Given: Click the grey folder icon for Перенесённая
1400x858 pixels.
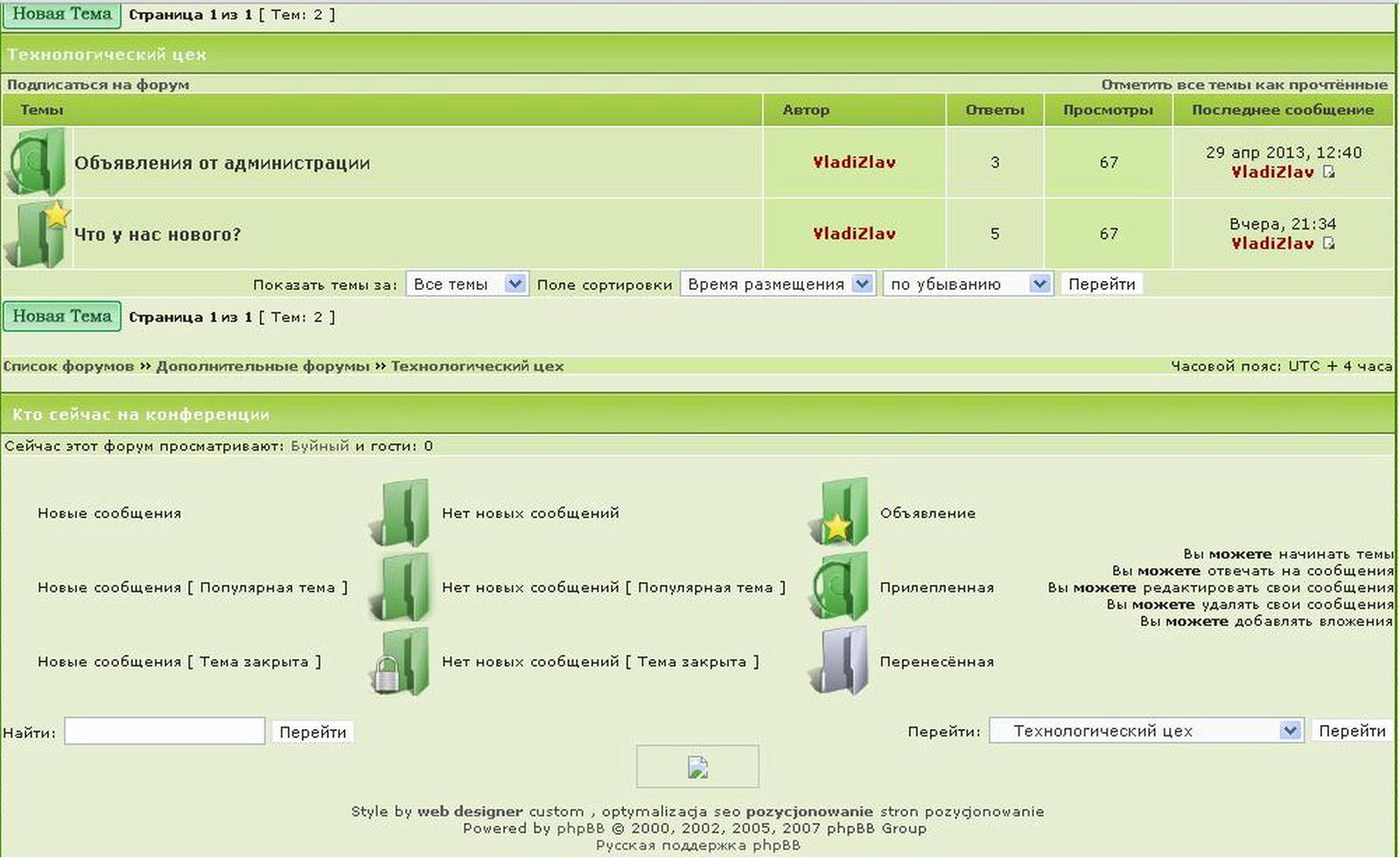Looking at the screenshot, I should 839,661.
